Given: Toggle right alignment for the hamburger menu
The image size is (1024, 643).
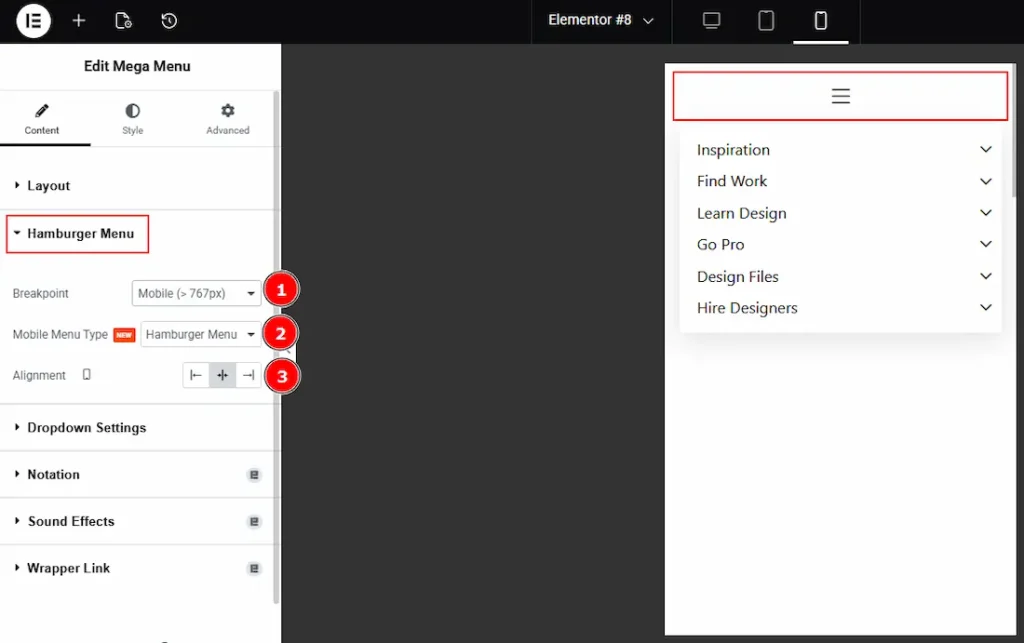Looking at the screenshot, I should coord(248,375).
